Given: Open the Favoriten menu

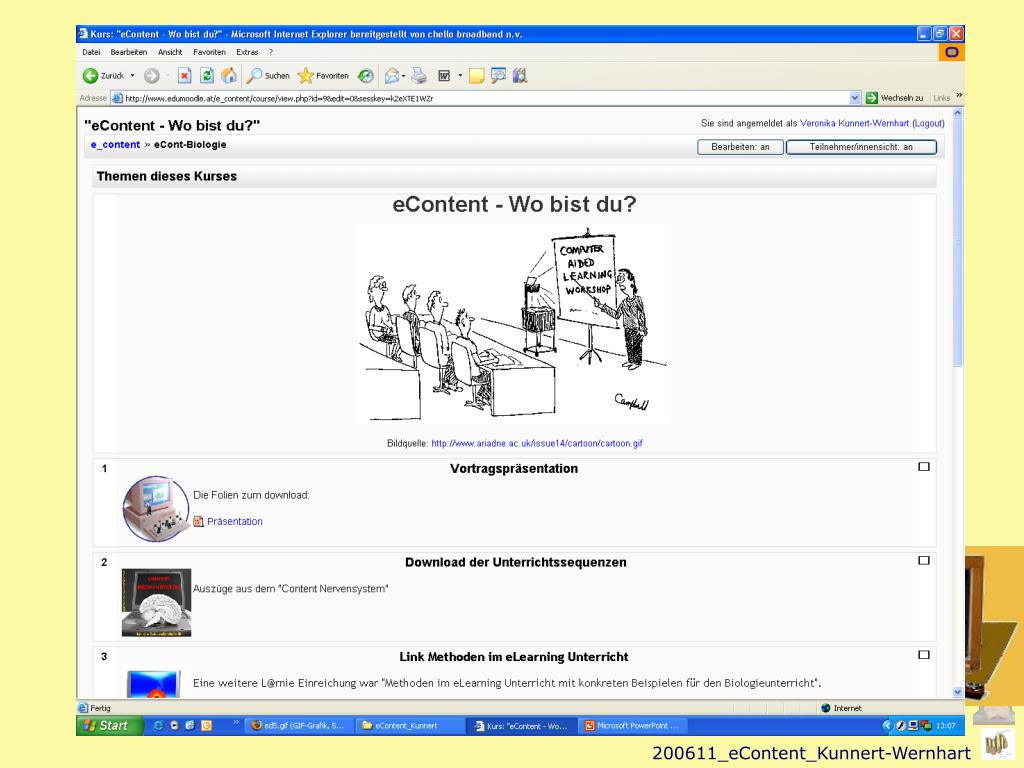Looking at the screenshot, I should (210, 52).
